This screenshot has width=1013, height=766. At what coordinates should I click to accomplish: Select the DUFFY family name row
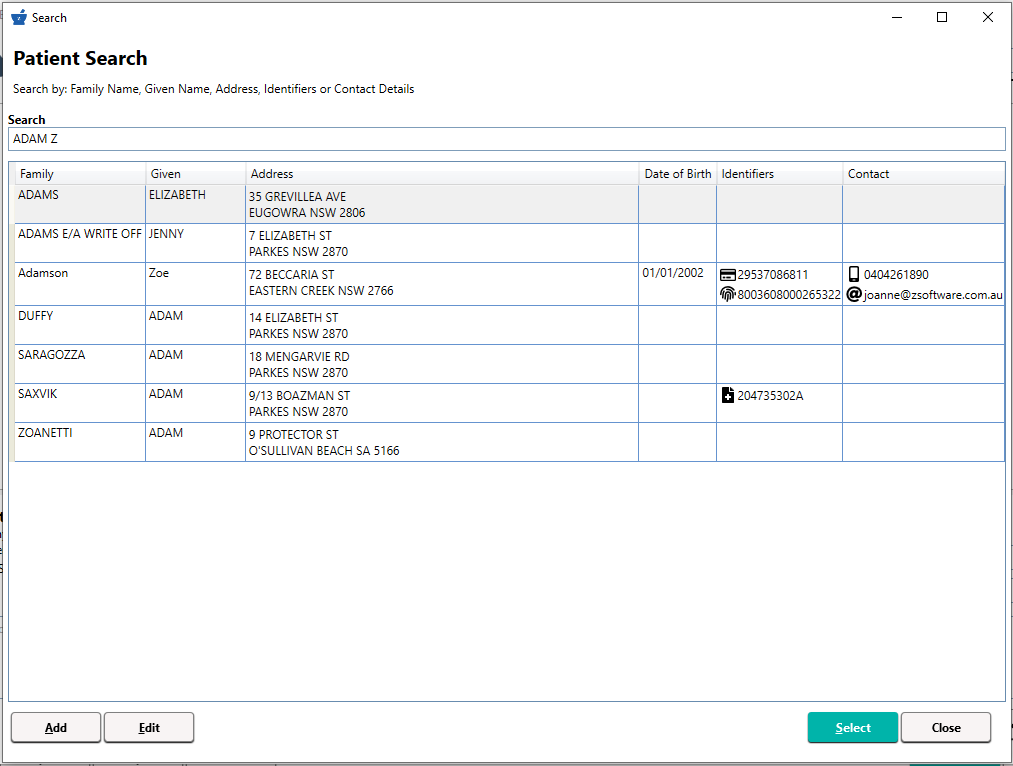pyautogui.click(x=509, y=325)
